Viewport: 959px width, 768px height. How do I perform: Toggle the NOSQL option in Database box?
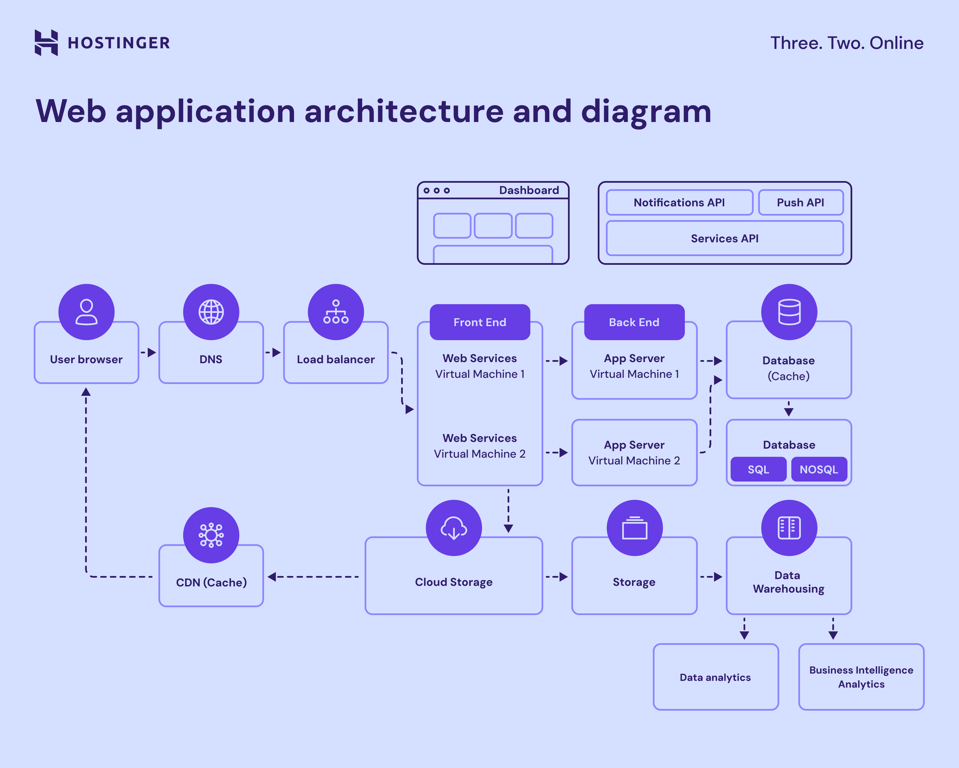coord(819,469)
